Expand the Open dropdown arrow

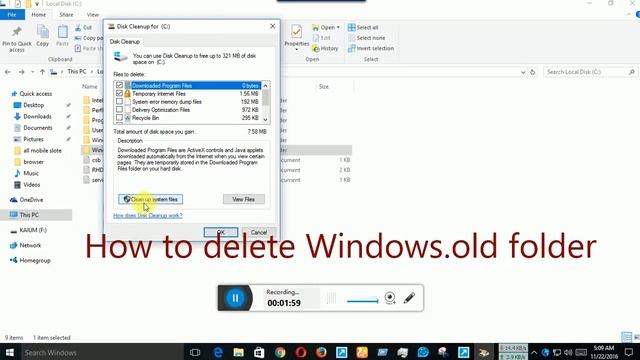[338, 27]
